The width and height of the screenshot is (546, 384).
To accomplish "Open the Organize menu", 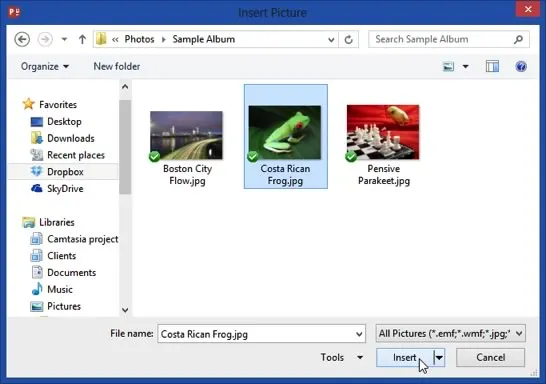I will (x=45, y=66).
